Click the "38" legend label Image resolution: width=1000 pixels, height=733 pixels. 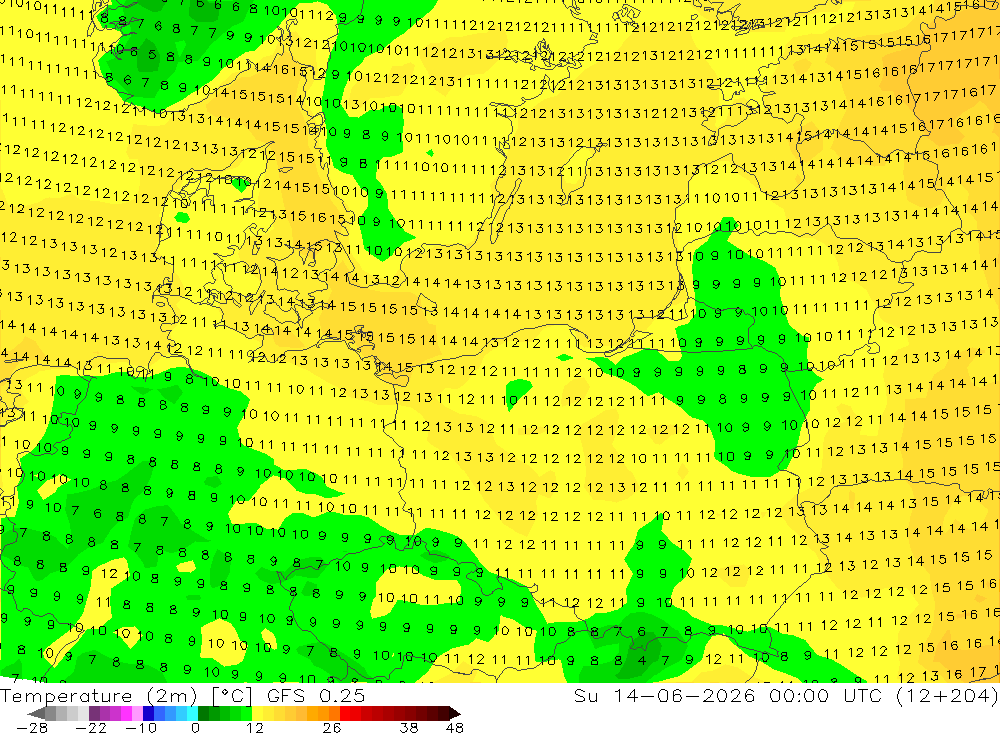click(409, 728)
